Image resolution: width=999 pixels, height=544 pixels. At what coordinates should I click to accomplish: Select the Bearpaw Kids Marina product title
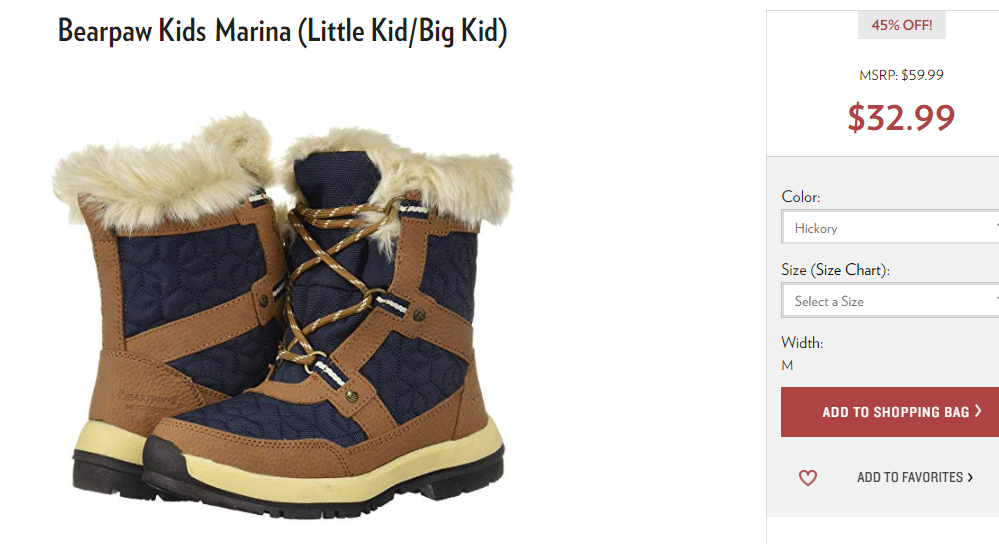click(x=282, y=31)
